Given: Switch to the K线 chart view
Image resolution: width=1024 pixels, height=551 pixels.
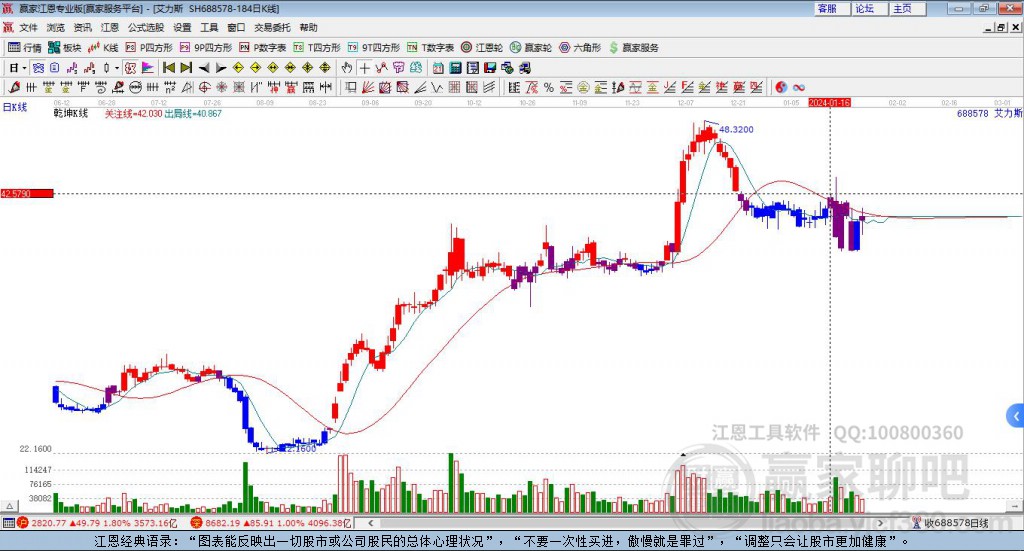Looking at the screenshot, I should click(104, 48).
